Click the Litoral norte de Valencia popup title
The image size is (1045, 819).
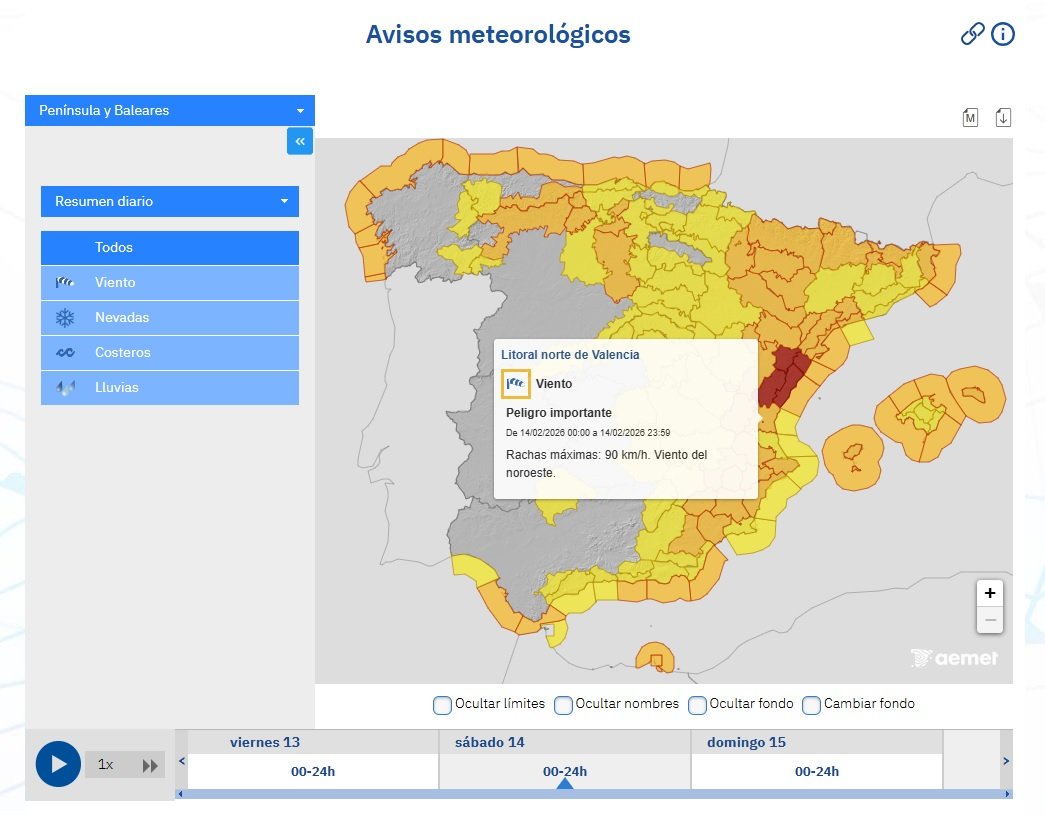pyautogui.click(x=570, y=355)
